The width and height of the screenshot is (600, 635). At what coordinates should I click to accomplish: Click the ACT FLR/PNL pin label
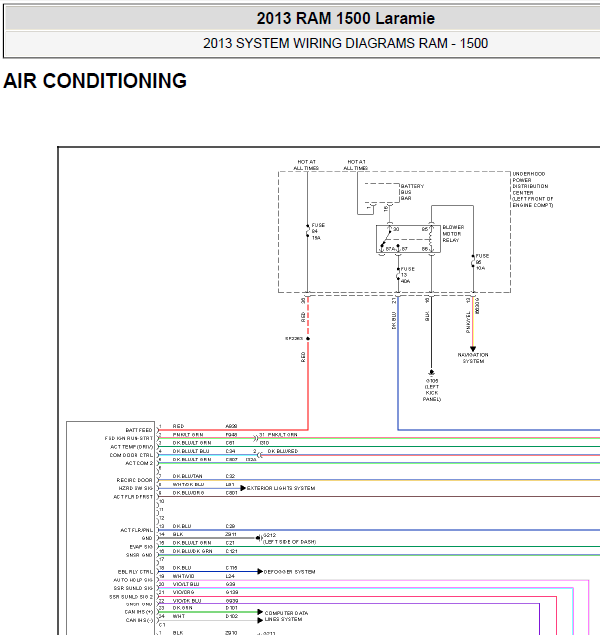point(136,530)
